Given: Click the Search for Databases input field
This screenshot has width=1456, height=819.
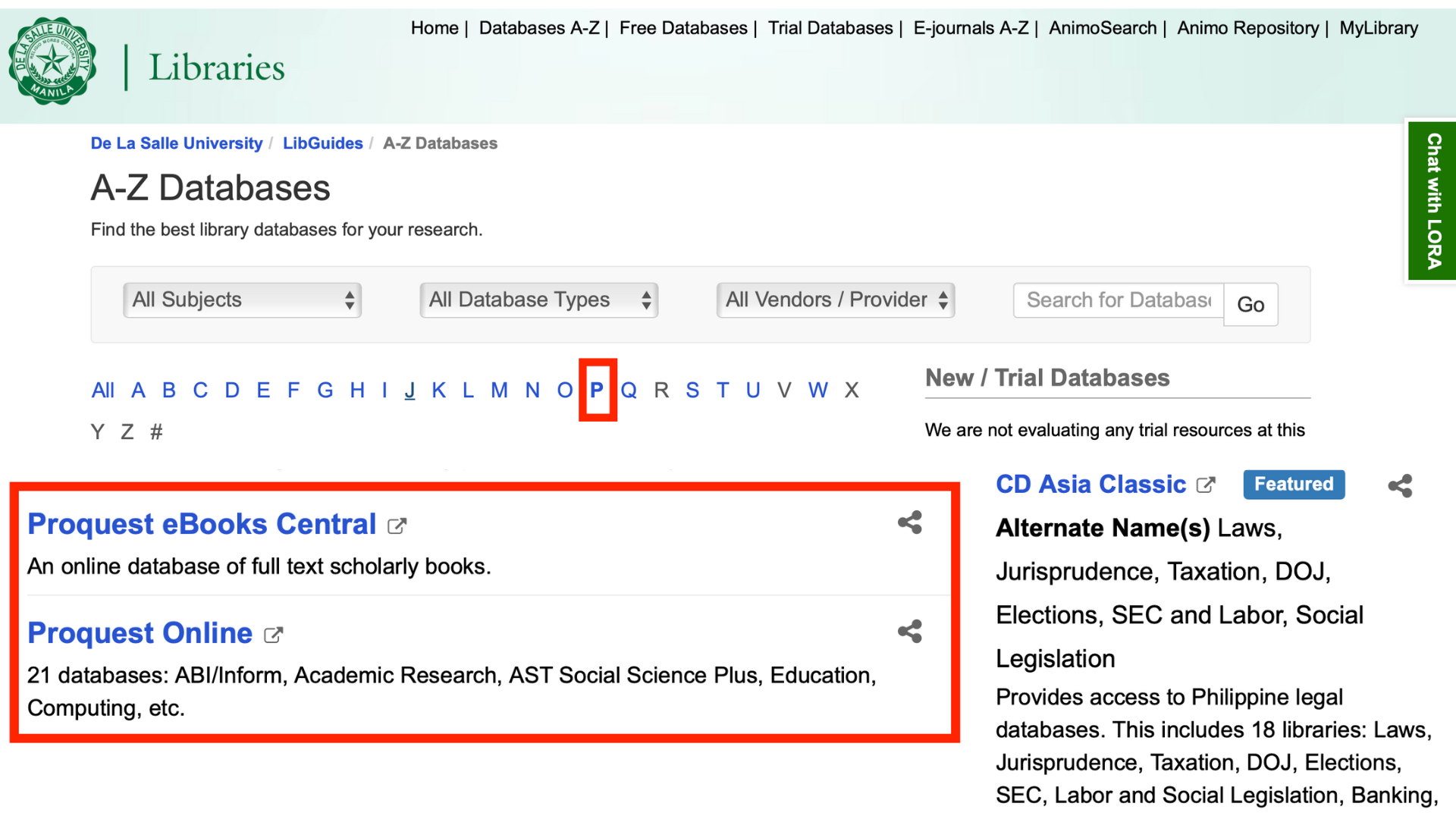Looking at the screenshot, I should 1118,300.
